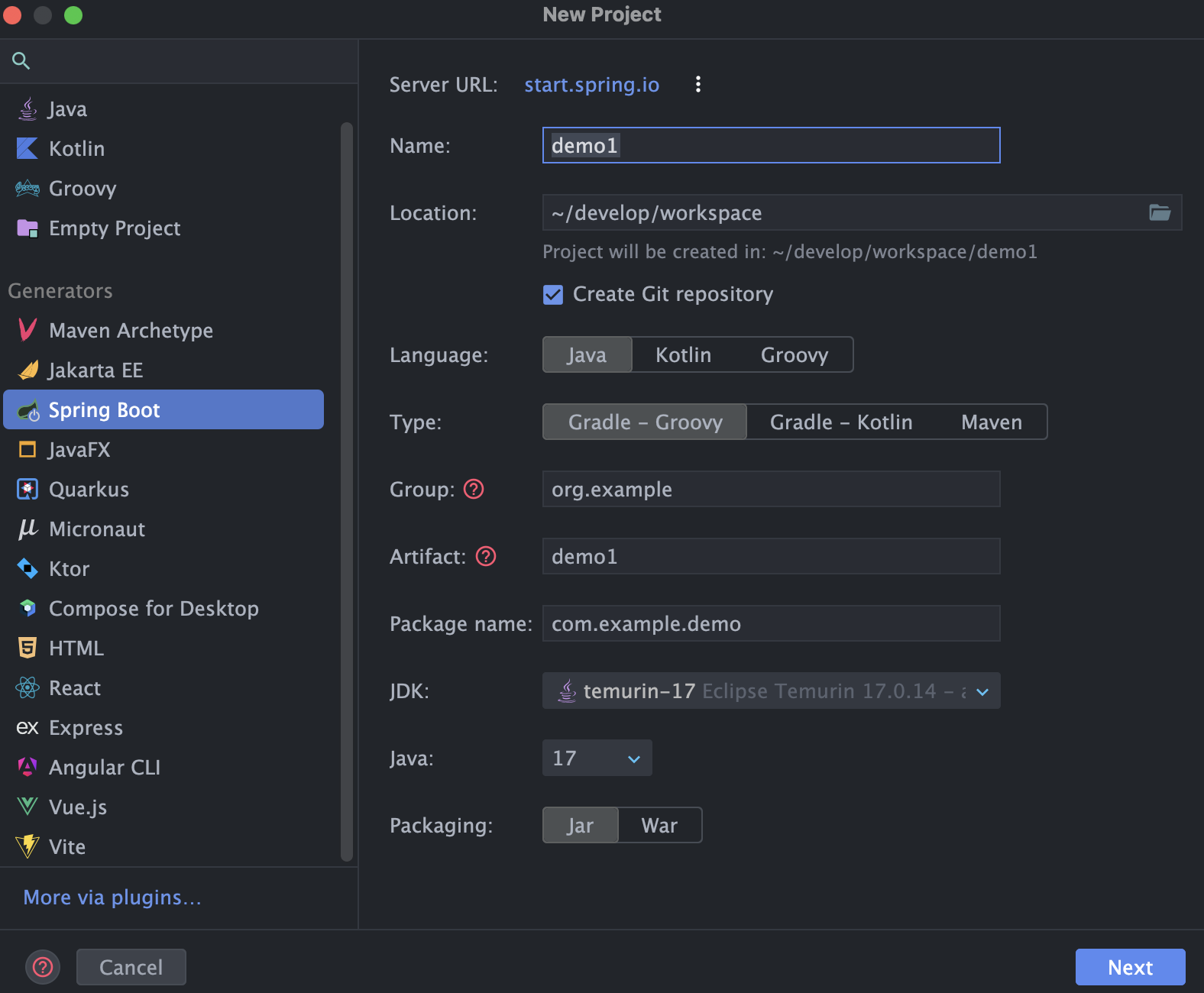
Task: Click the Name input field
Action: 771,145
